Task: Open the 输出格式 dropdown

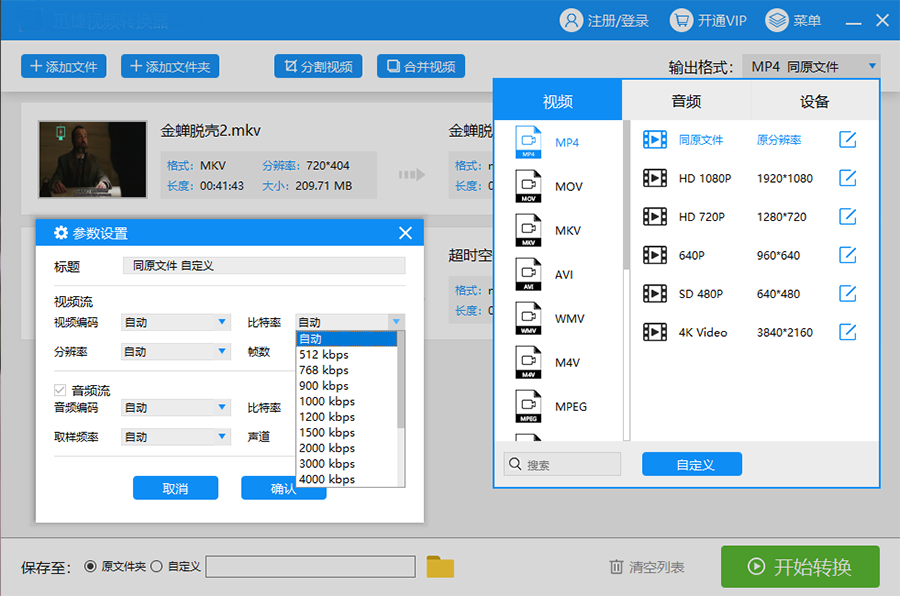Action: coord(810,67)
